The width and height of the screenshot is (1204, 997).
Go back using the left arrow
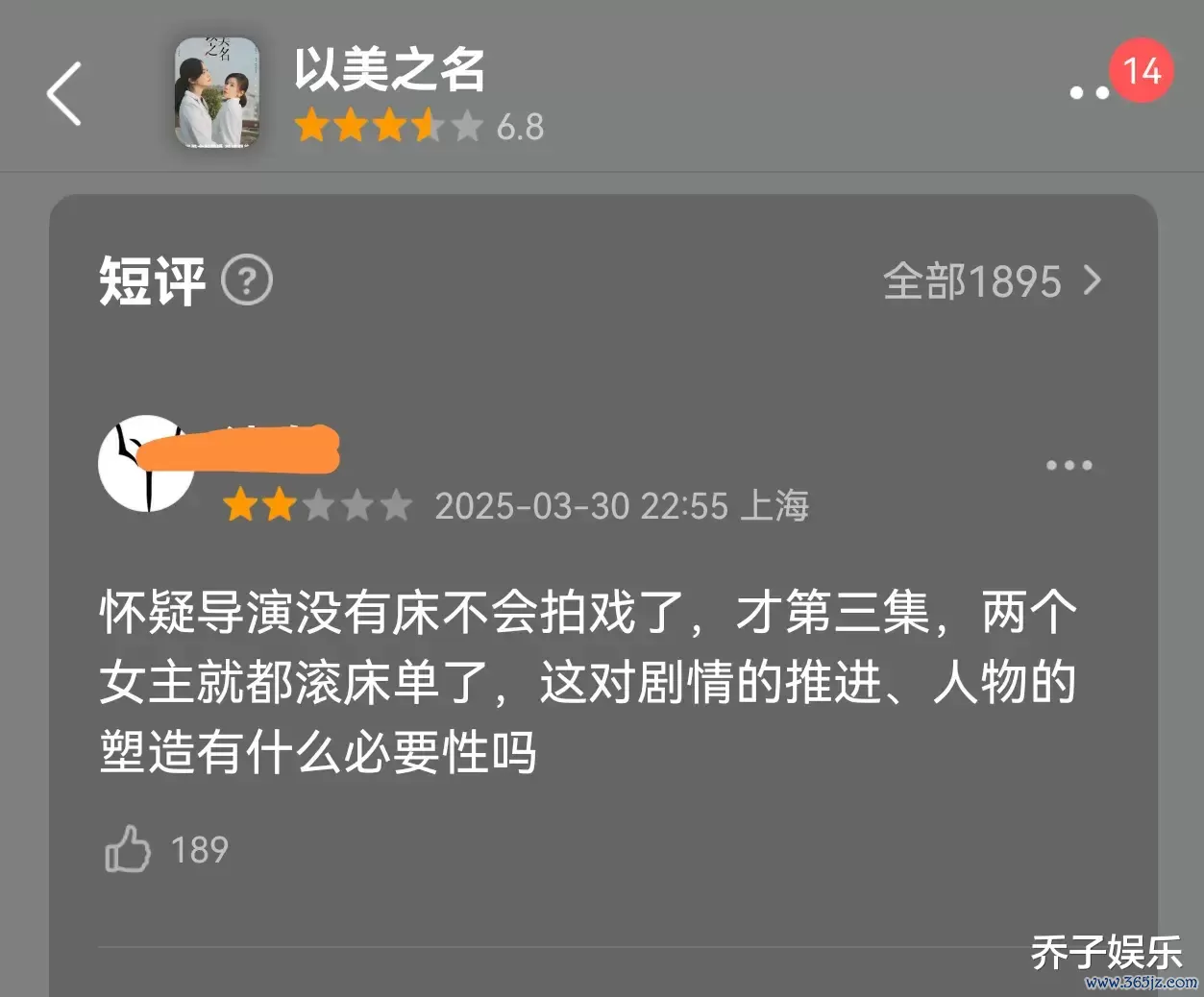(x=64, y=93)
